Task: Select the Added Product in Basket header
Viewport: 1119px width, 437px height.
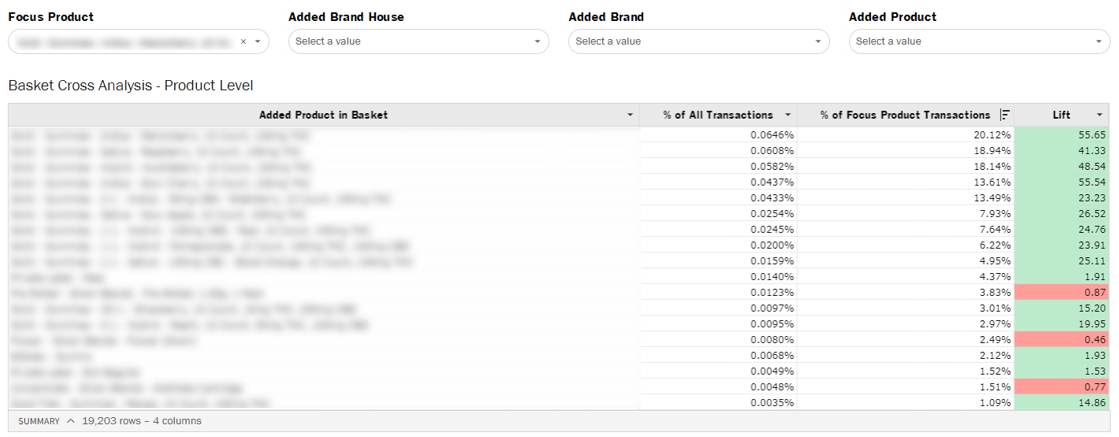Action: [x=323, y=115]
